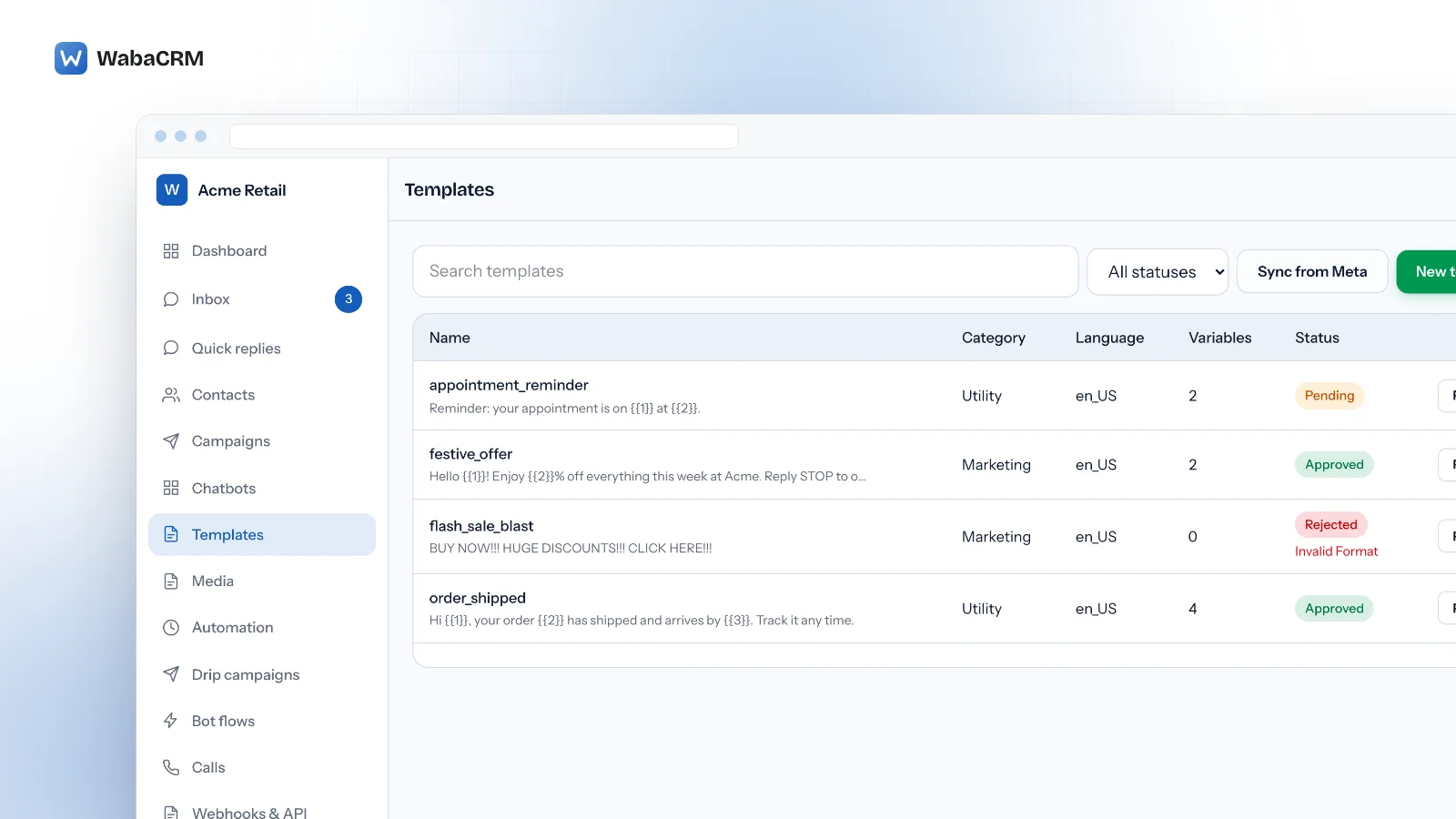
Task: Click the Marketing category of festive_offer
Action: coord(996,465)
